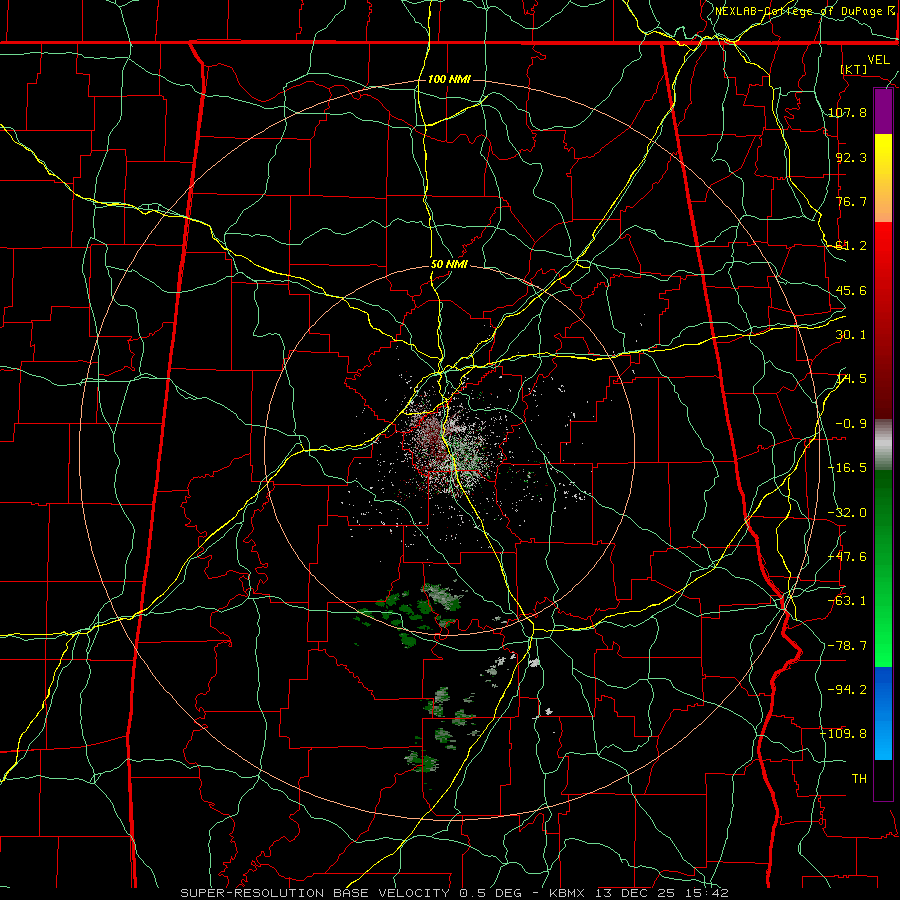Screen dimensions: 900x900
Task: Click the -0.9 value on velocity scale
Action: (851, 424)
